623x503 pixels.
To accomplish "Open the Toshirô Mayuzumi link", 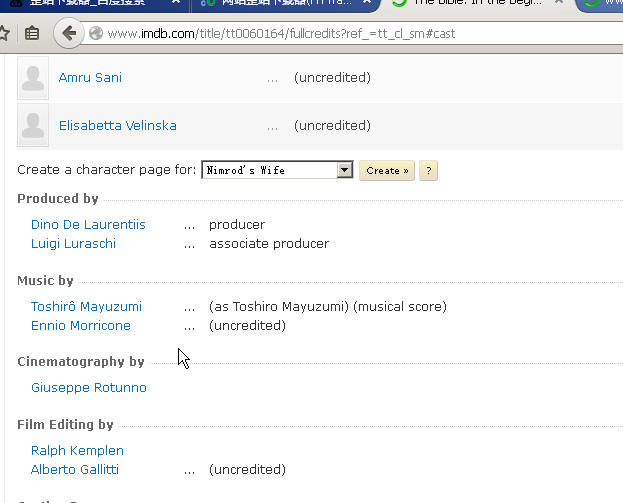I will (86, 307).
